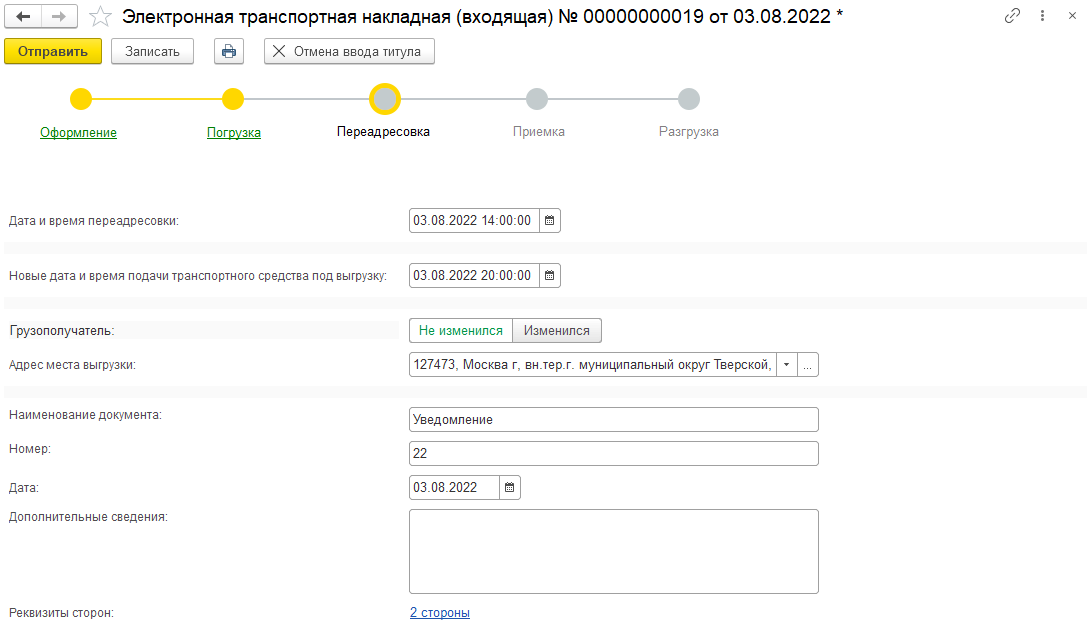The width and height of the screenshot is (1087, 635).
Task: Click the Записать button
Action: pos(153,51)
